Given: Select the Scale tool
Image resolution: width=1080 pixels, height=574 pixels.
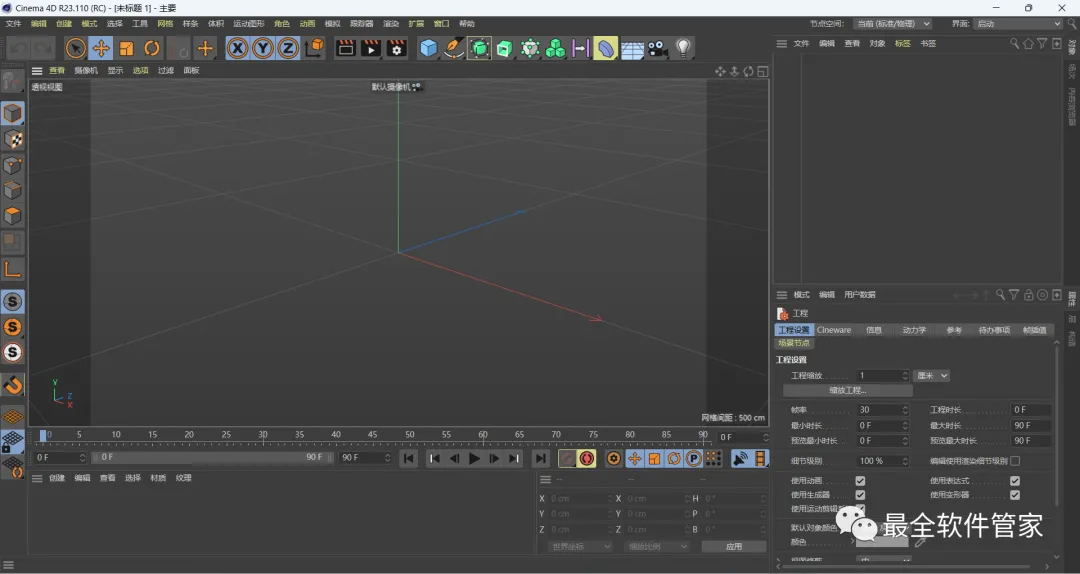Looking at the screenshot, I should 126,48.
